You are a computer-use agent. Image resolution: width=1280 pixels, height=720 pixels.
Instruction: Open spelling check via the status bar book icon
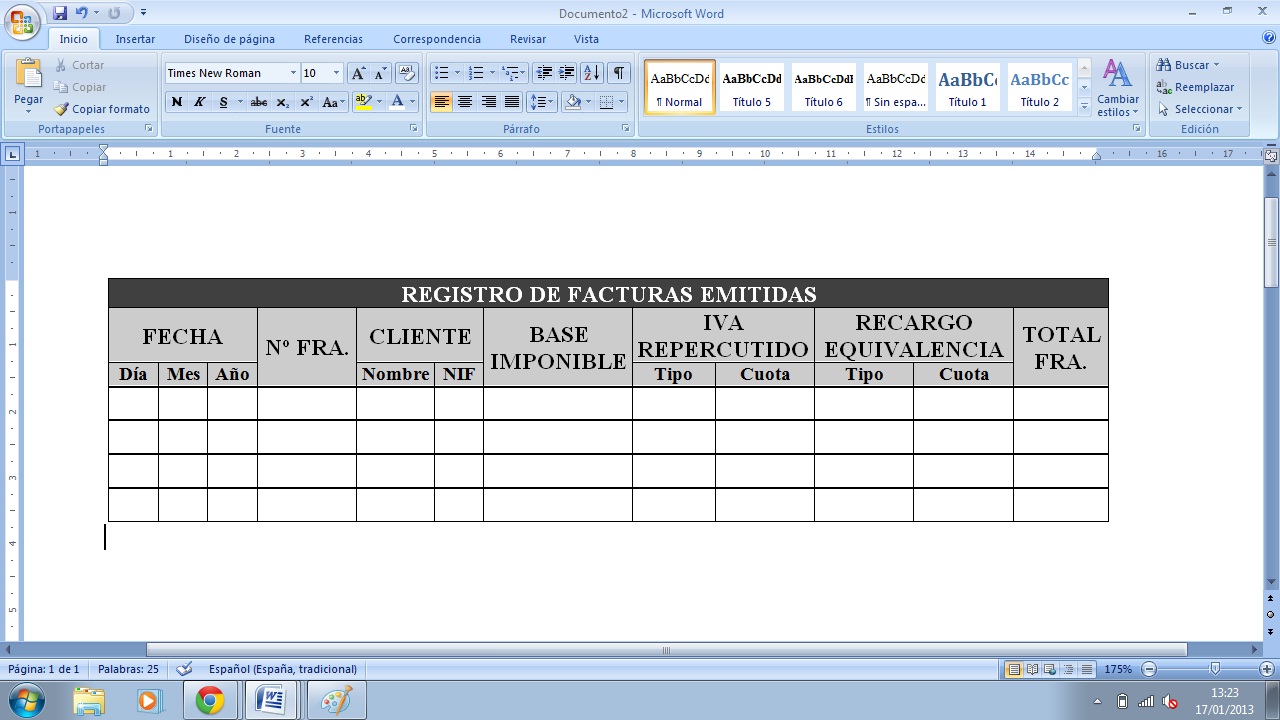(182, 669)
